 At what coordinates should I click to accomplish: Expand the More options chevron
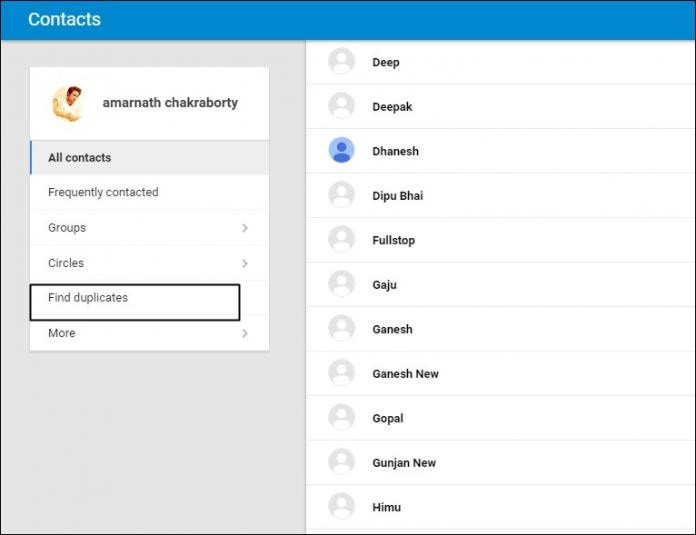pyautogui.click(x=245, y=333)
